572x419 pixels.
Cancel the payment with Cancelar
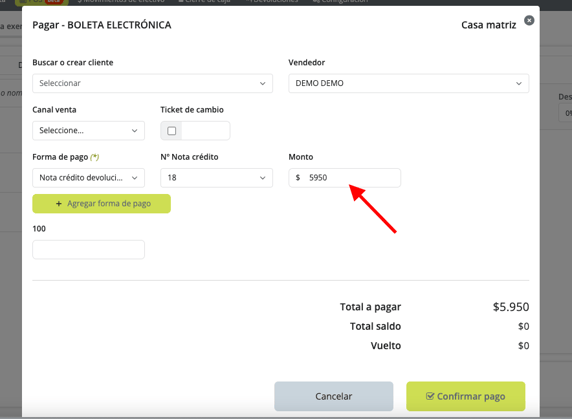coord(334,396)
